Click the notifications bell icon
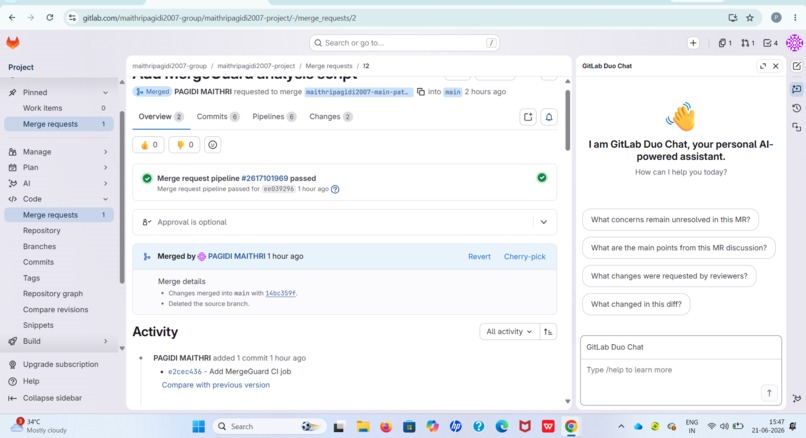 pos(548,117)
